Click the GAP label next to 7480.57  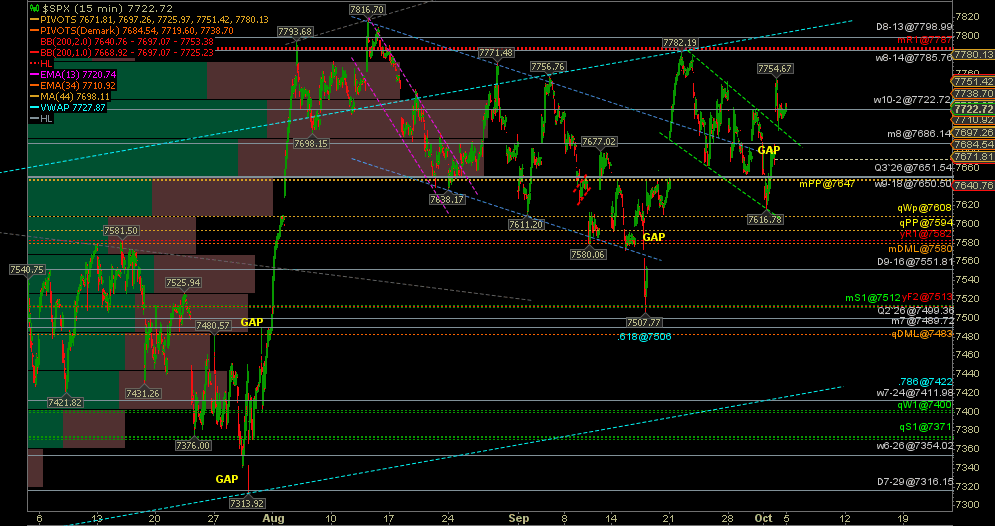tap(252, 322)
